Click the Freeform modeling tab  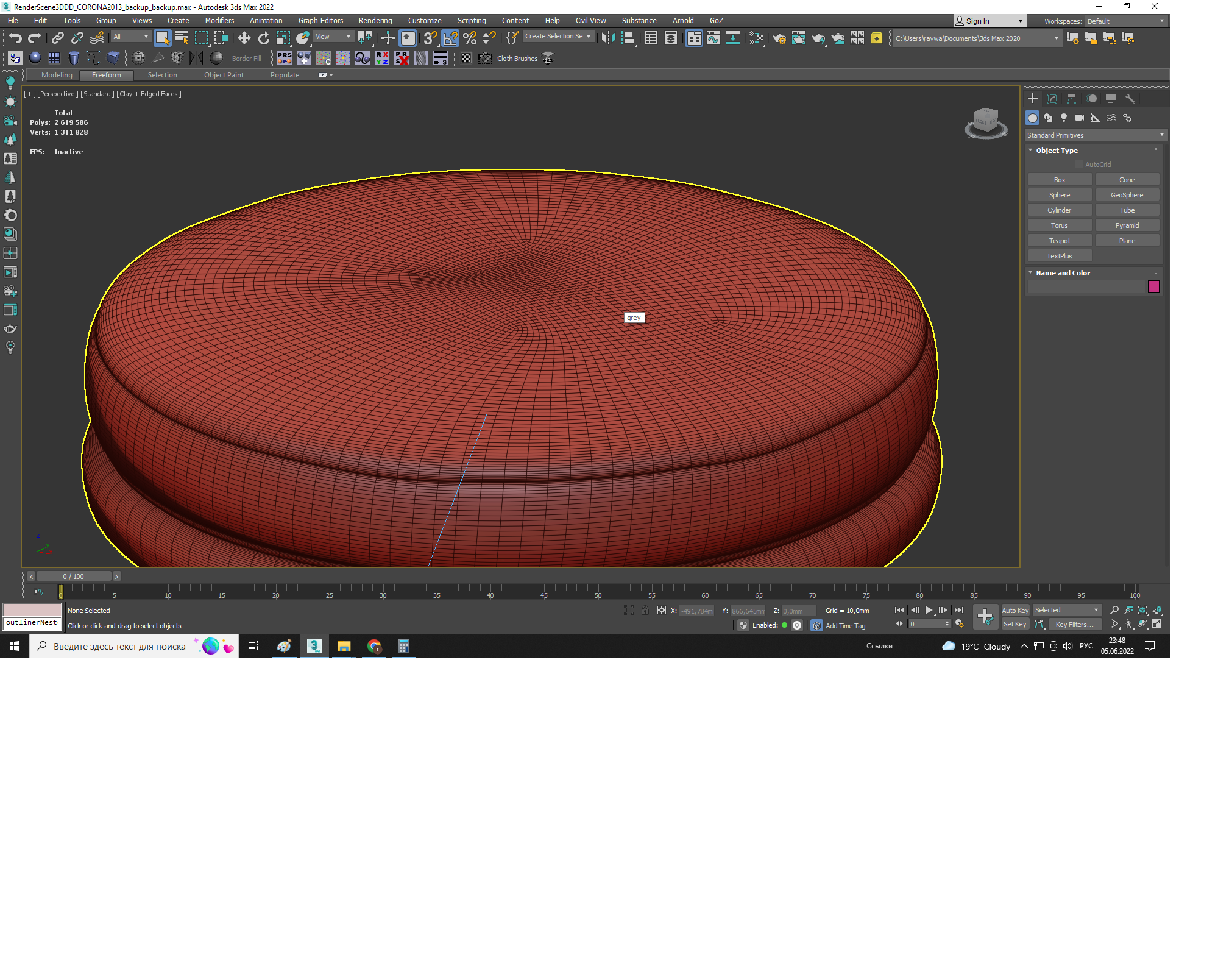107,75
